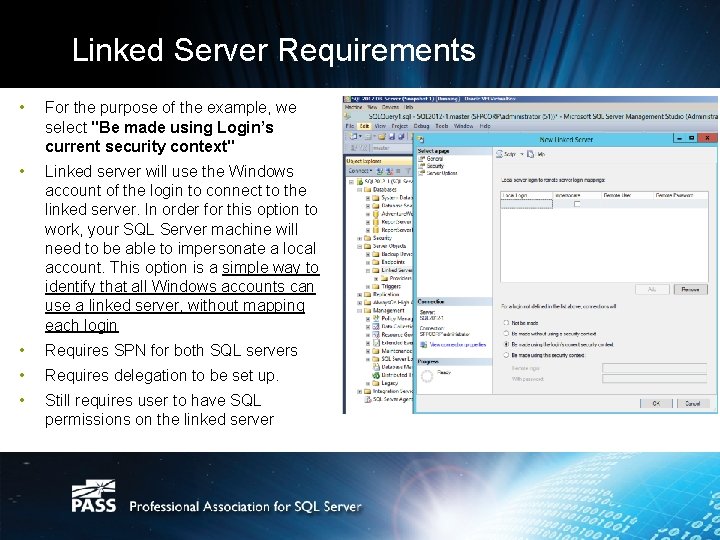Select the SQL2012-1 server node icon

(360, 182)
